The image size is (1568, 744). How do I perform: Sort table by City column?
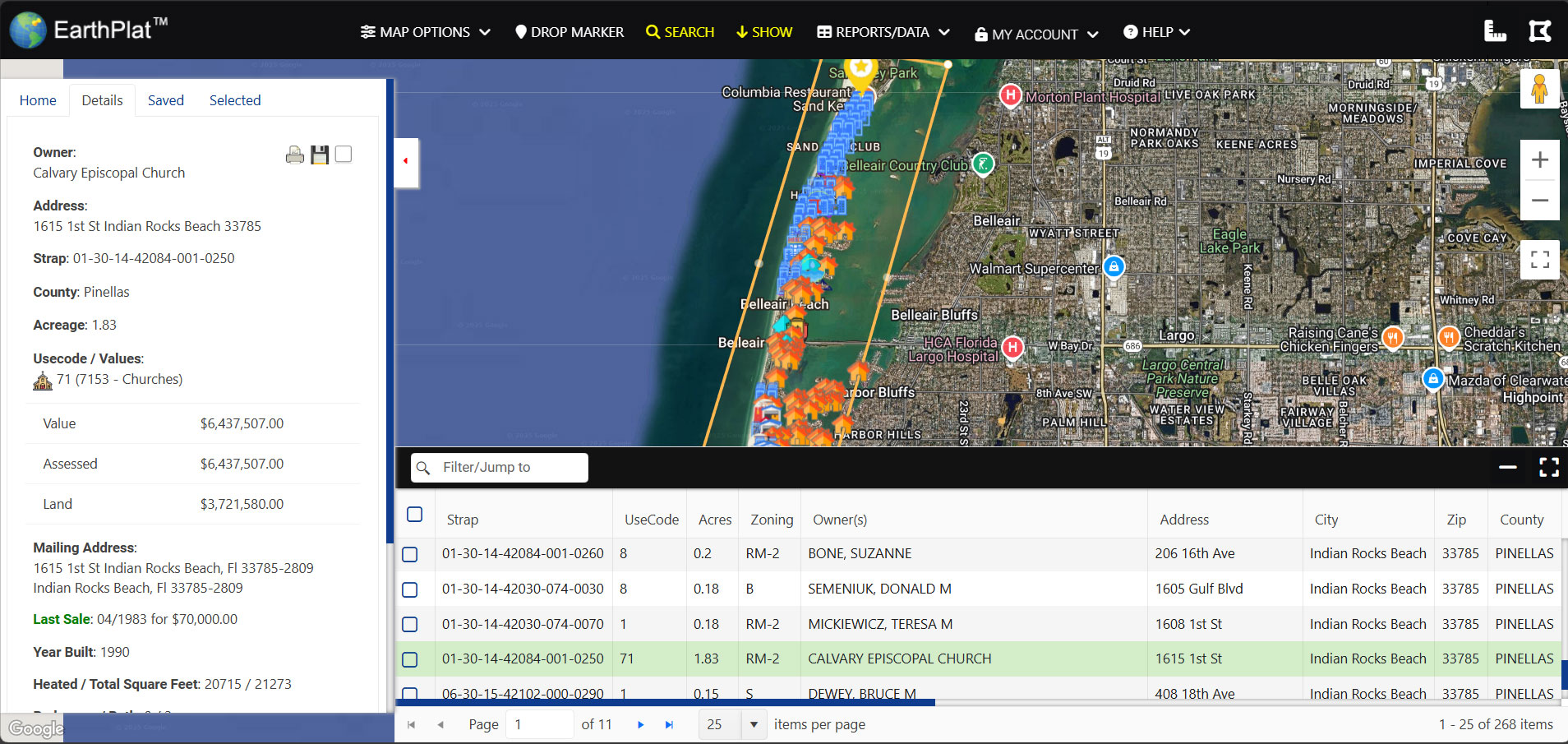1326,520
